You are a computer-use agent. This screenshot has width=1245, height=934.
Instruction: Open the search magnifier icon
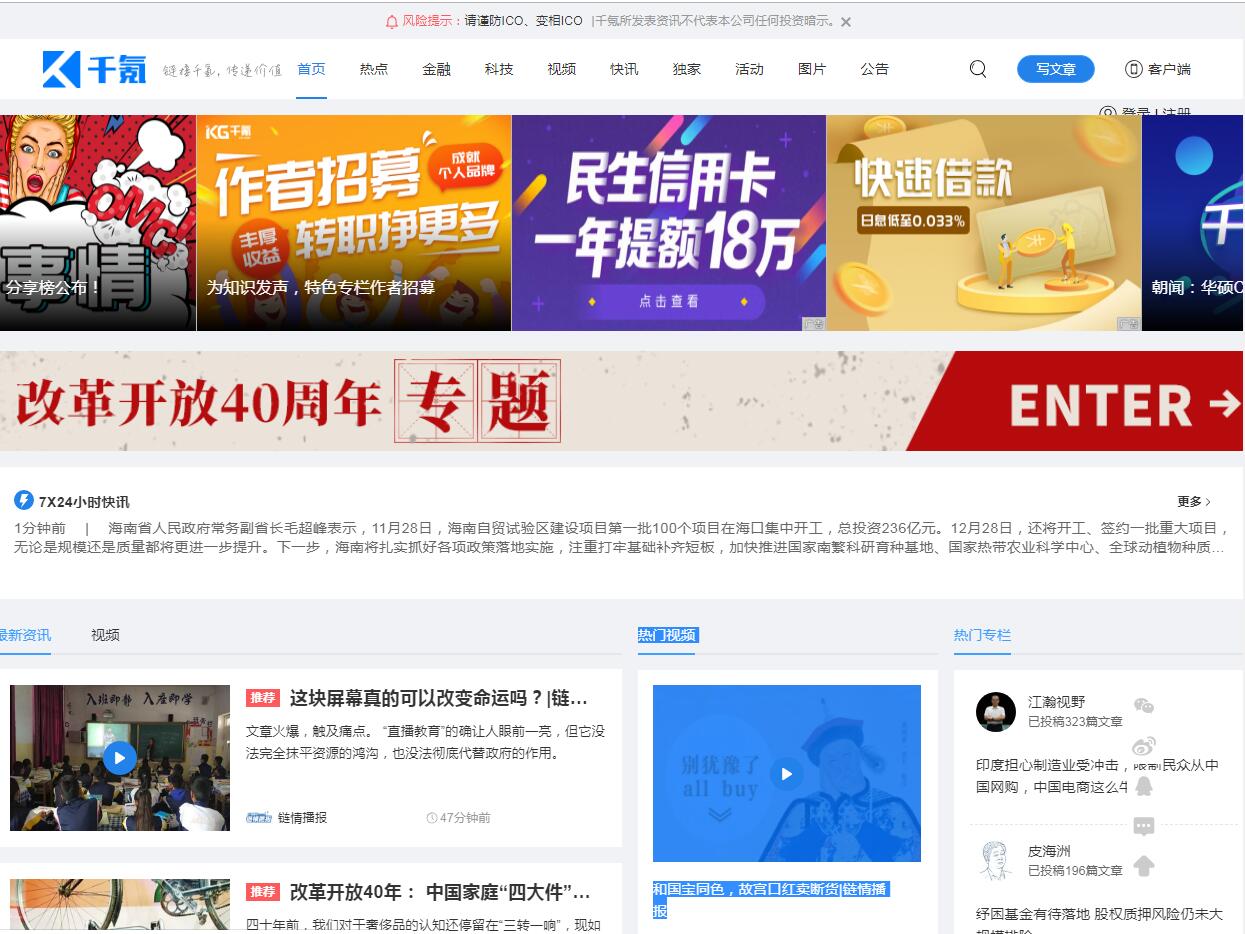(978, 69)
